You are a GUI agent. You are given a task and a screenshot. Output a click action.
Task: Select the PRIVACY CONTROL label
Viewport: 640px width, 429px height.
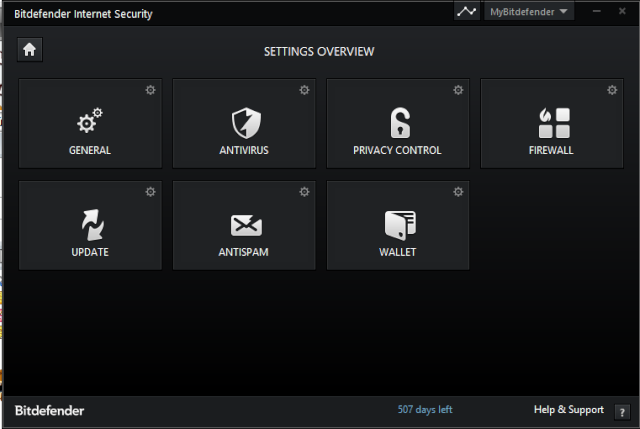tap(397, 150)
